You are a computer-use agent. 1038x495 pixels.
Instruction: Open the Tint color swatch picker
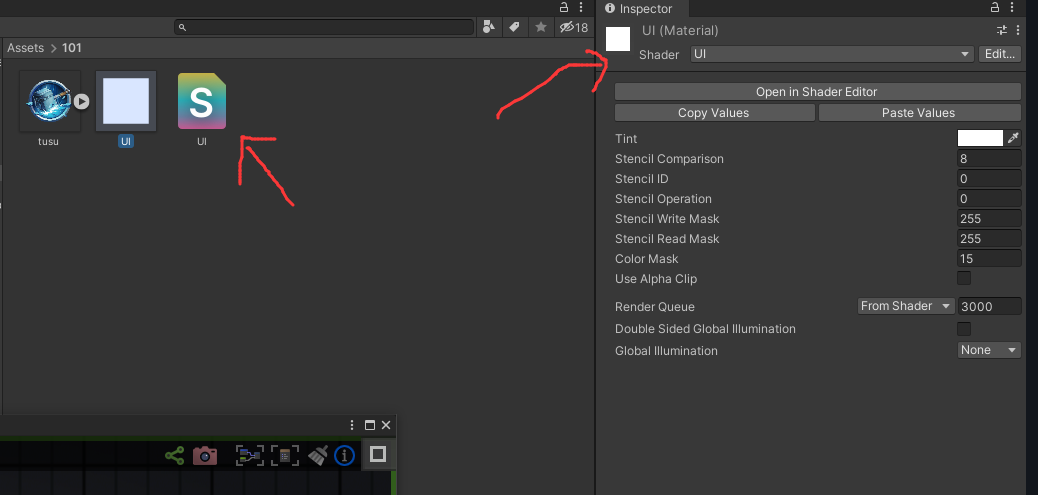(980, 138)
